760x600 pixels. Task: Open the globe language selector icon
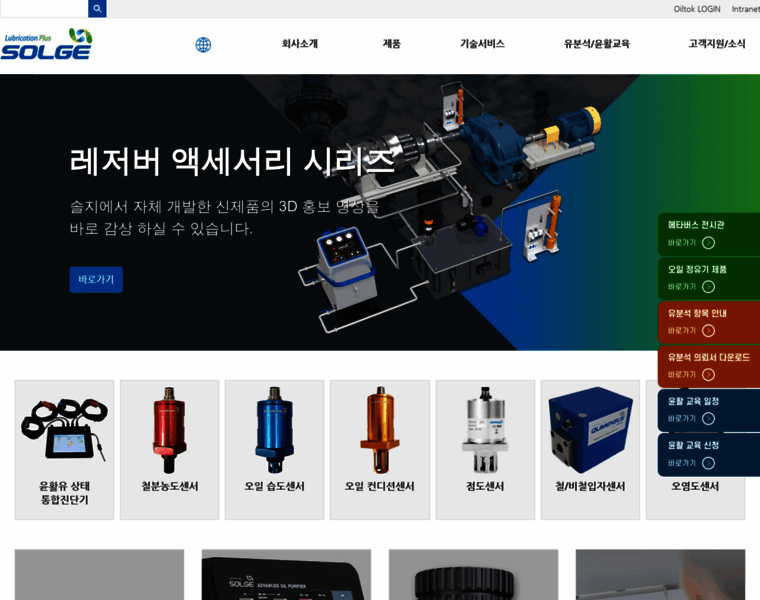pyautogui.click(x=203, y=45)
